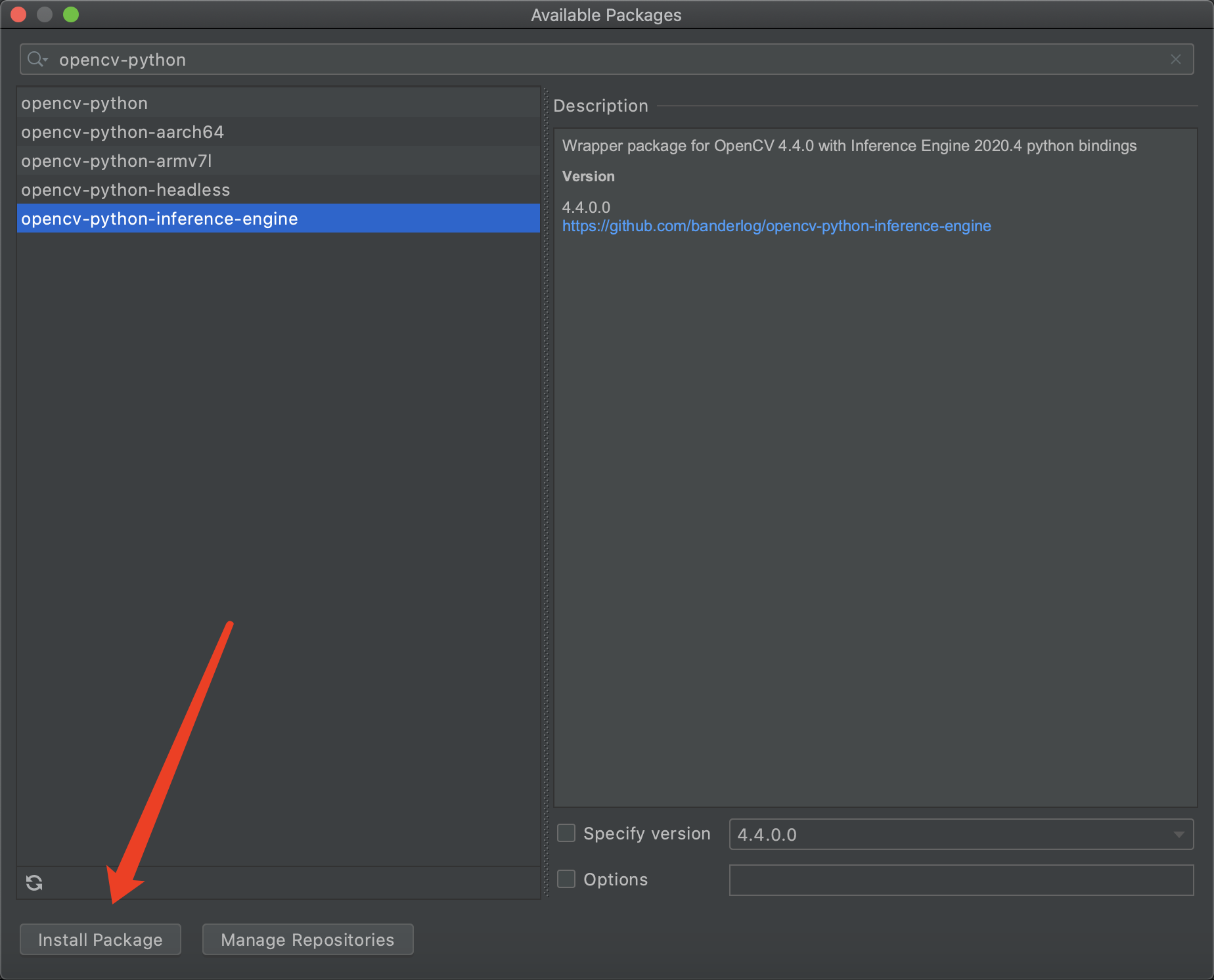
Task: Focus the opencv-python search field
Action: coord(606,60)
